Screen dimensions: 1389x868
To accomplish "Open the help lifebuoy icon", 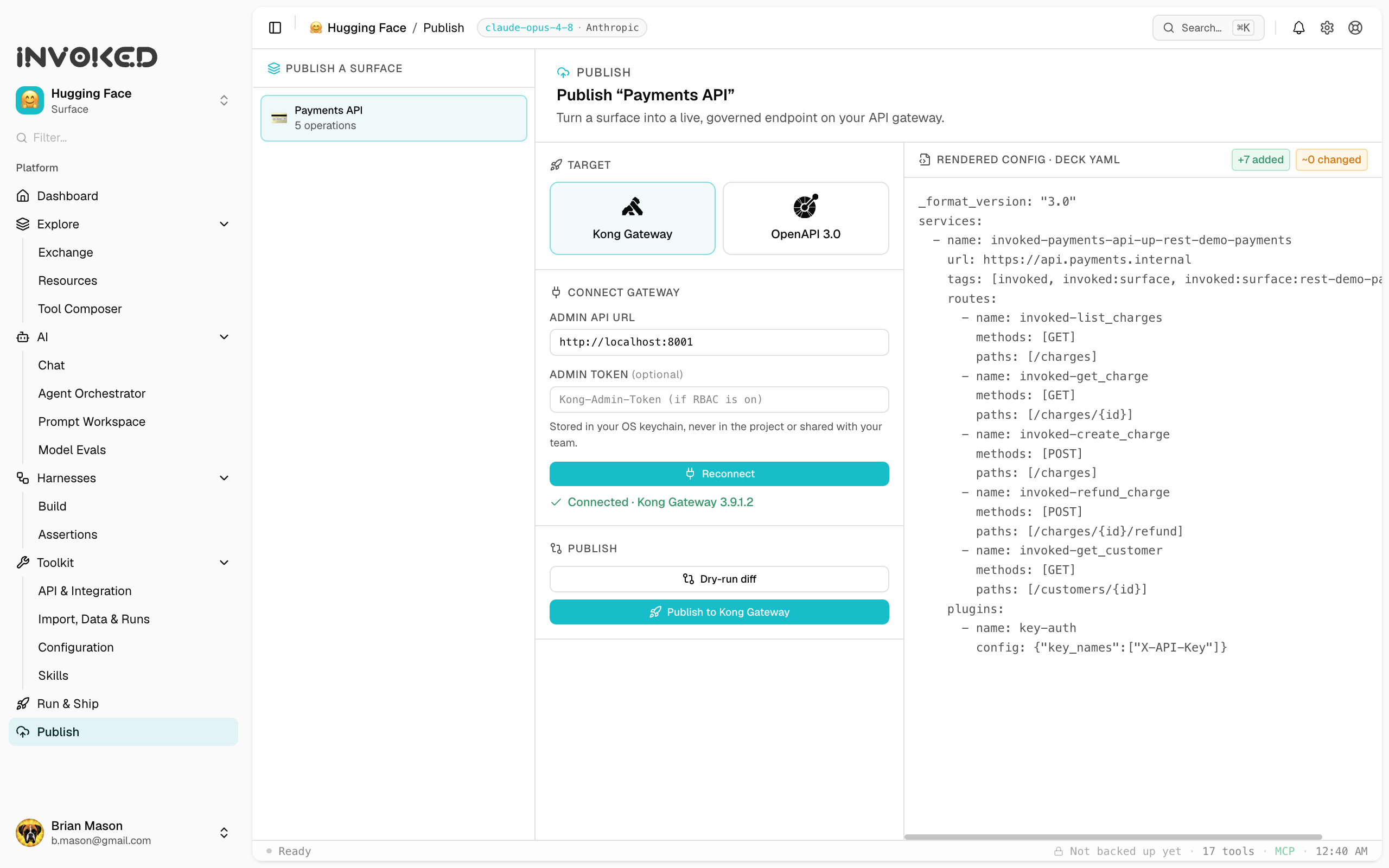I will (x=1355, y=28).
